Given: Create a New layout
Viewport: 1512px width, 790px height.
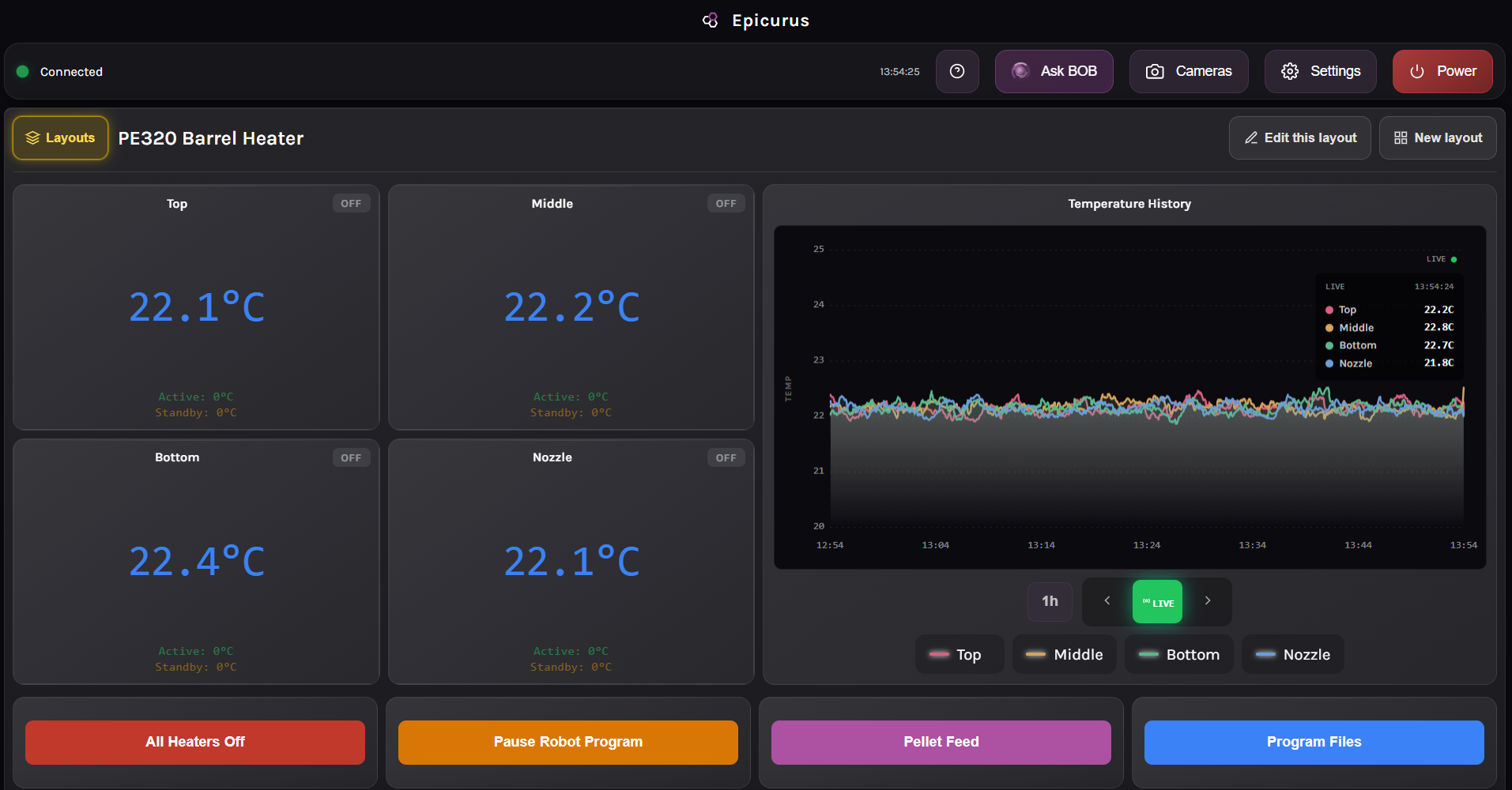Looking at the screenshot, I should (x=1438, y=137).
